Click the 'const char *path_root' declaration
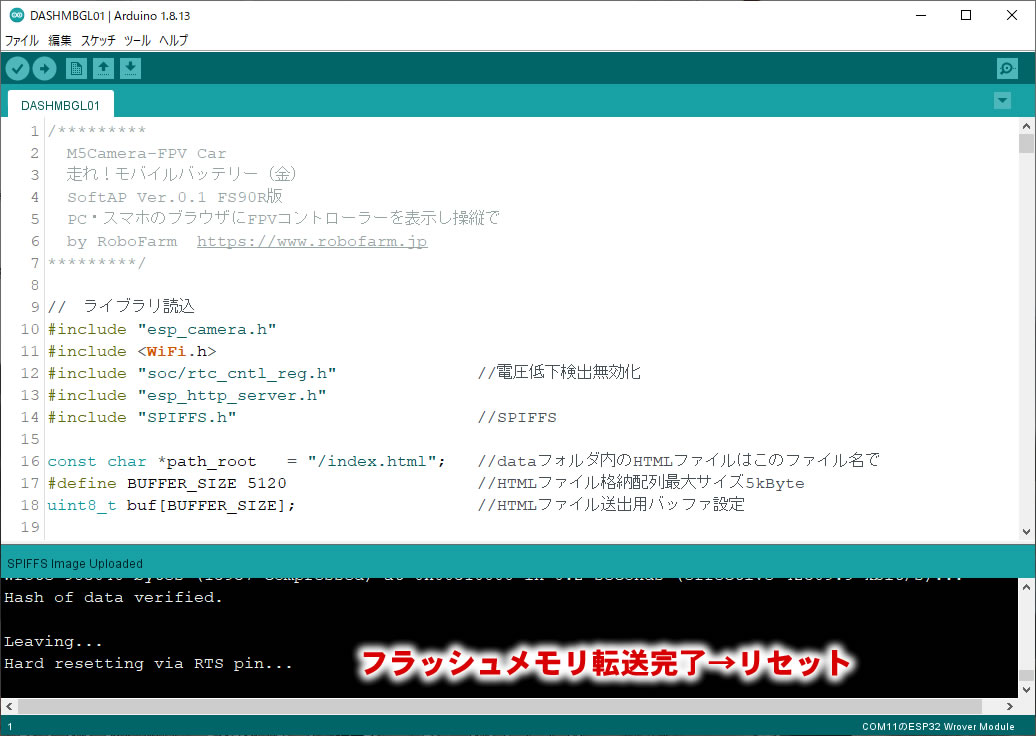This screenshot has width=1036, height=736. pyautogui.click(x=152, y=461)
